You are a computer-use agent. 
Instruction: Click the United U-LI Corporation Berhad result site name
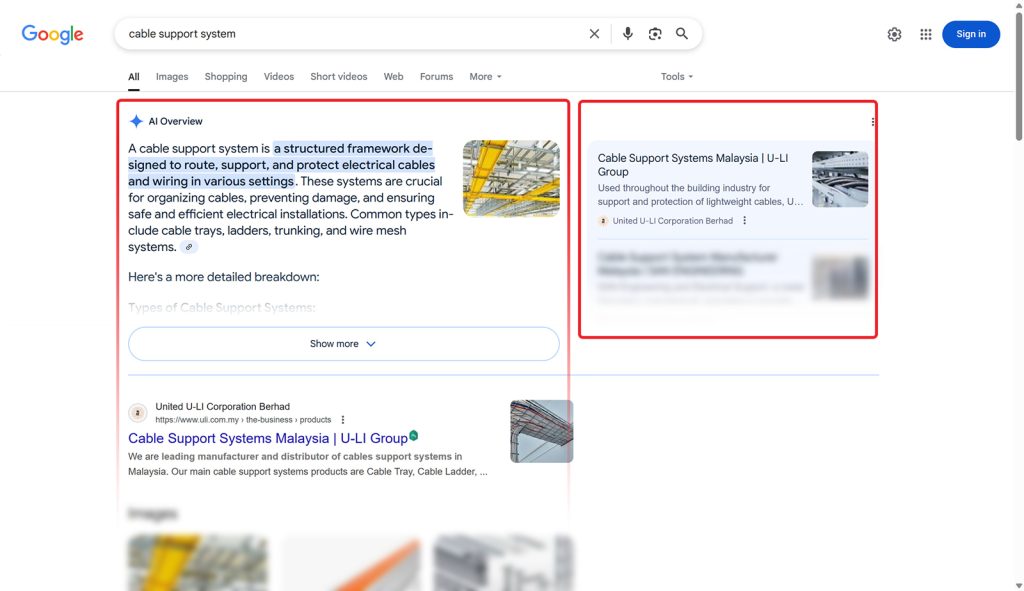223,406
